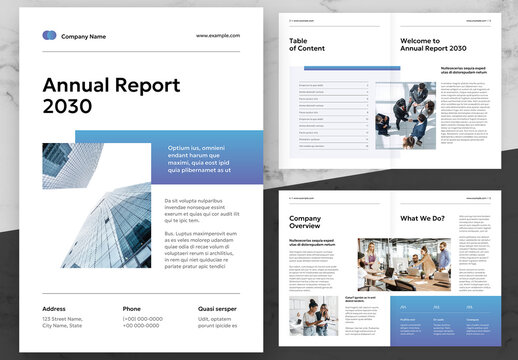Select paragraph starting 'Da sit volupta nulparibus'
Screen dimensions: 518x360
pyautogui.click(x=202, y=211)
